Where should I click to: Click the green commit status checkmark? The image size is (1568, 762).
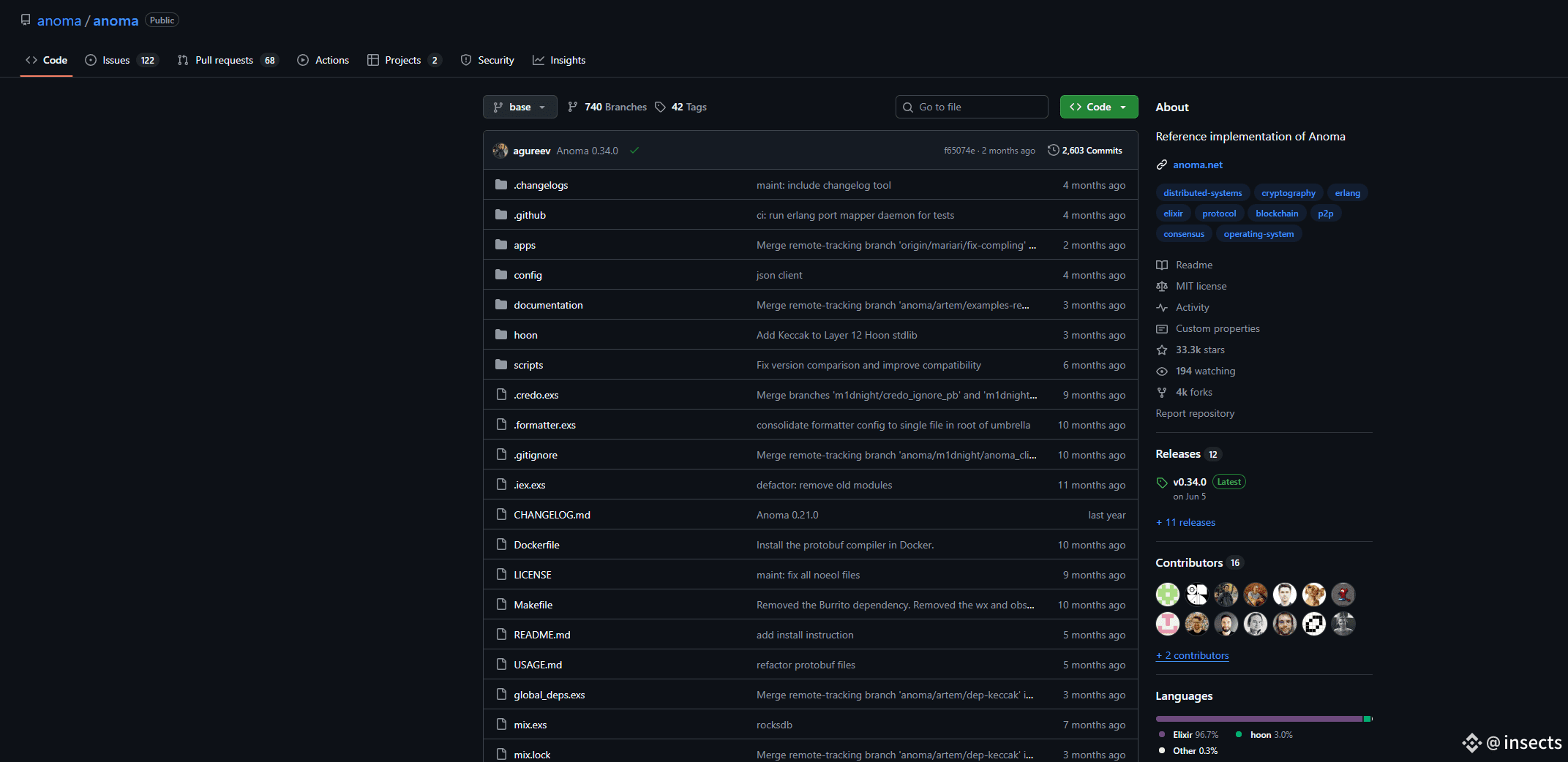(x=634, y=151)
